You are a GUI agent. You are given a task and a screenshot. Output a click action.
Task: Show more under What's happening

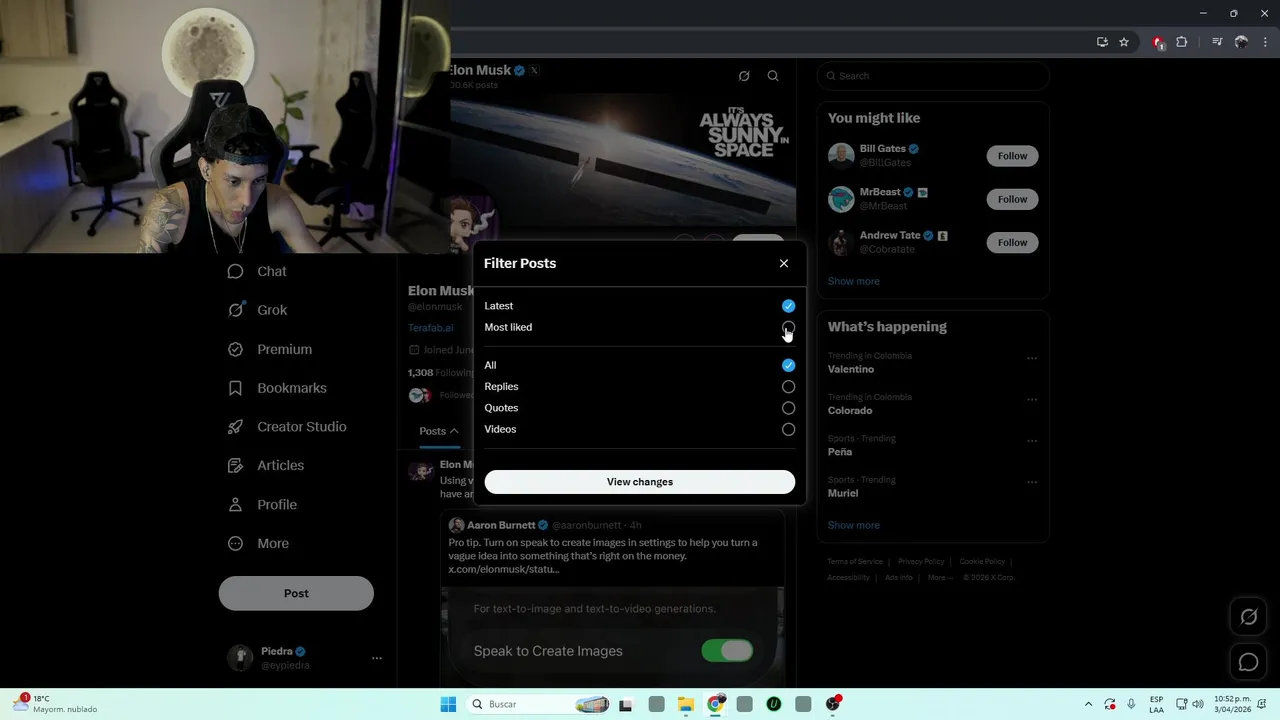[x=853, y=525]
